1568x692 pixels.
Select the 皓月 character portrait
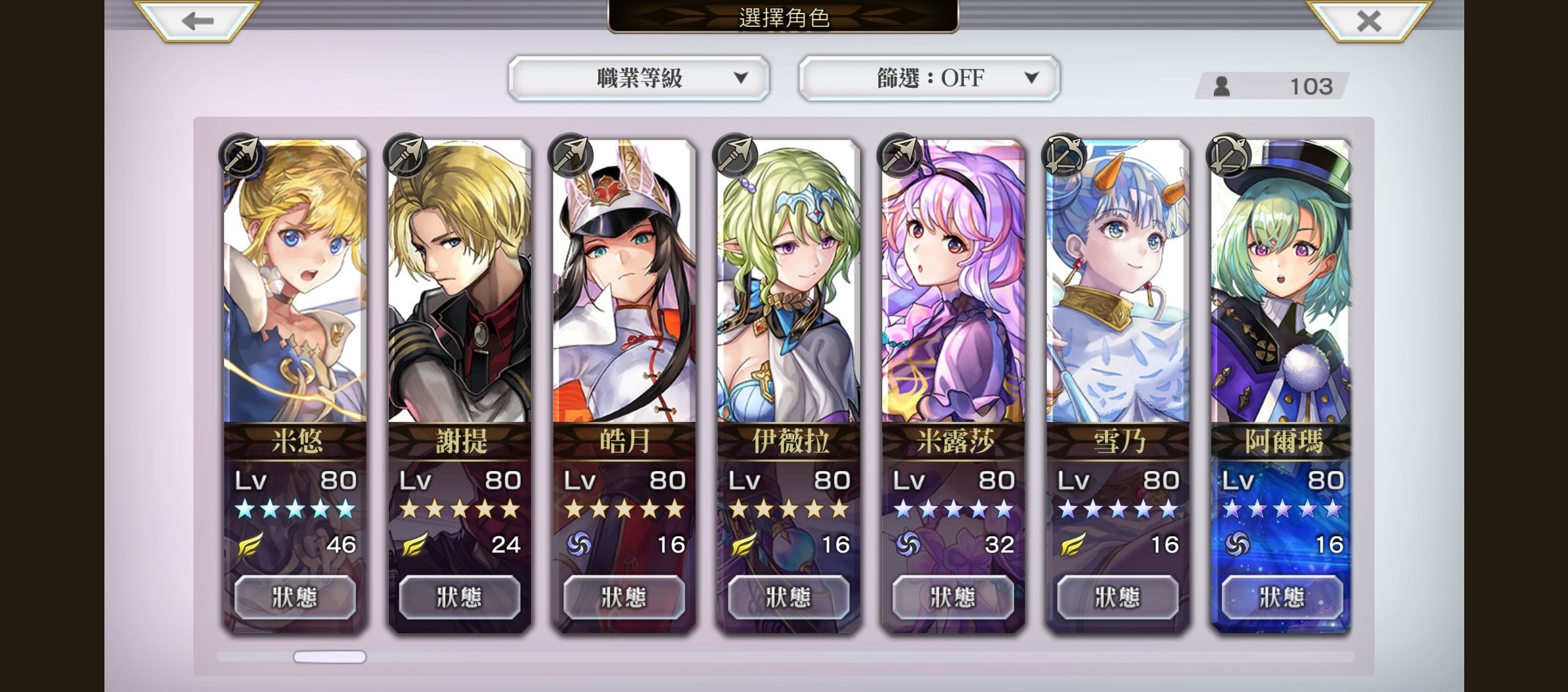[x=625, y=282]
